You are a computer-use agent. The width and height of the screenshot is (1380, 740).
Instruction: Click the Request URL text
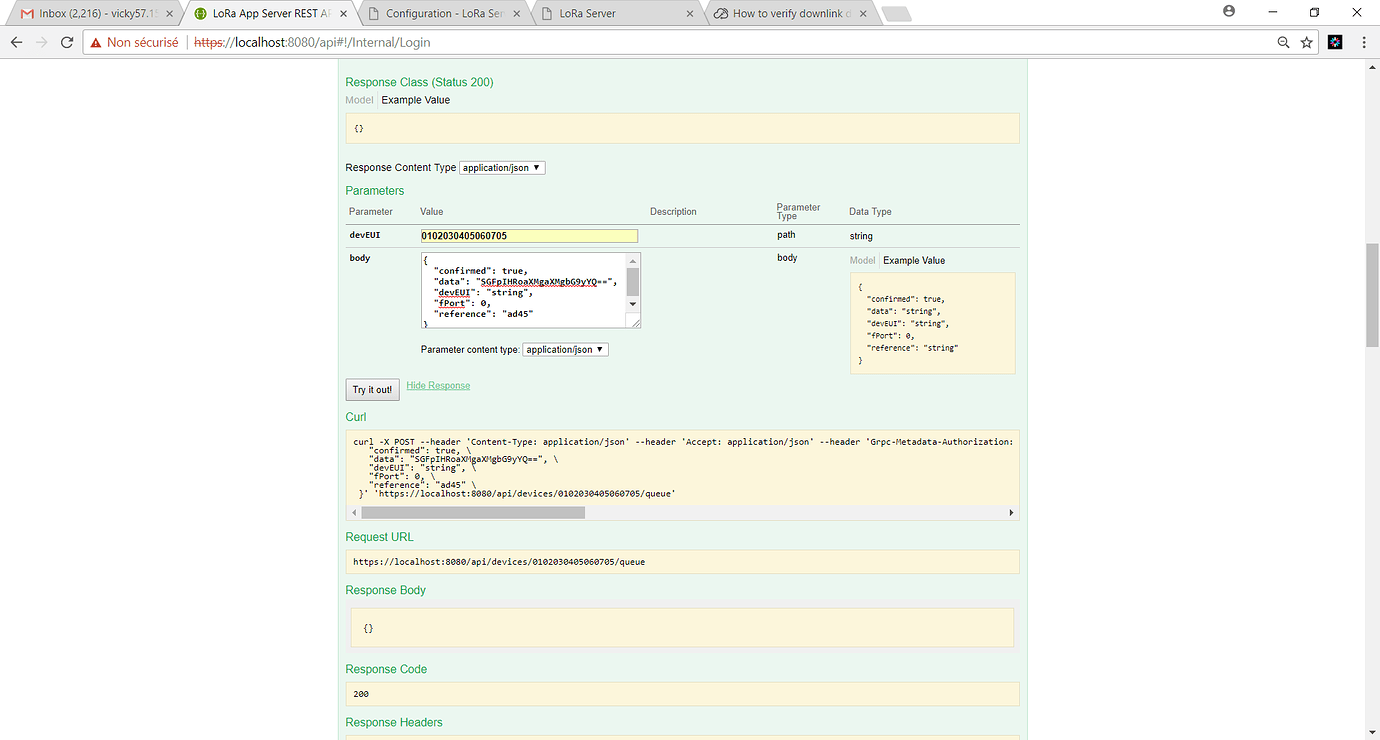[x=499, y=562]
